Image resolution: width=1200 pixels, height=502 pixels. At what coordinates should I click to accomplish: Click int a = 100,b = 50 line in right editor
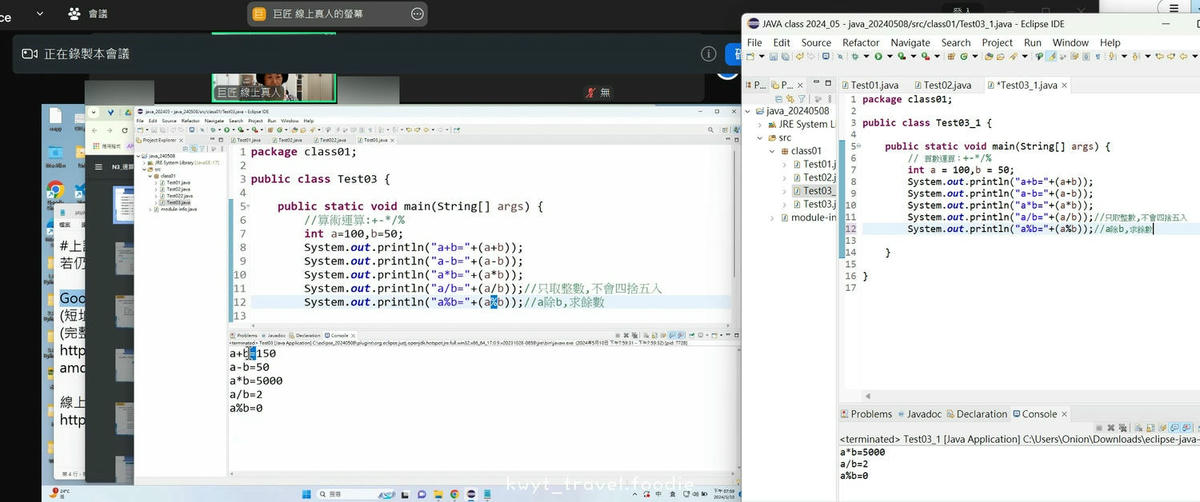coord(960,170)
